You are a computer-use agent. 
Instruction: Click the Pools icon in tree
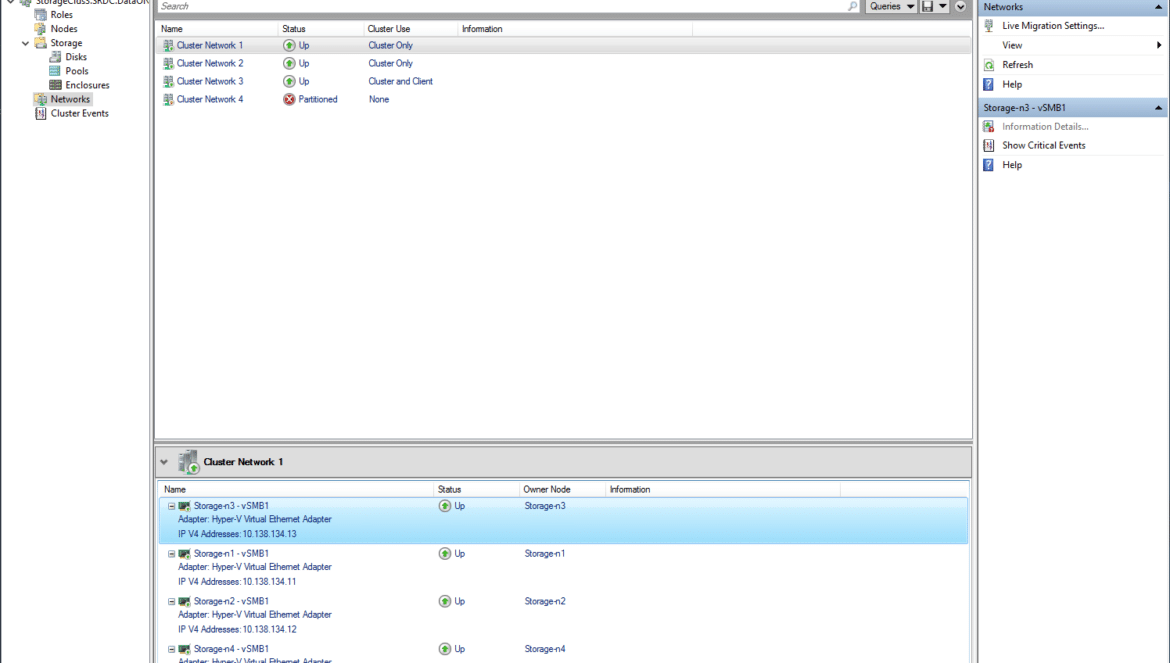click(55, 71)
